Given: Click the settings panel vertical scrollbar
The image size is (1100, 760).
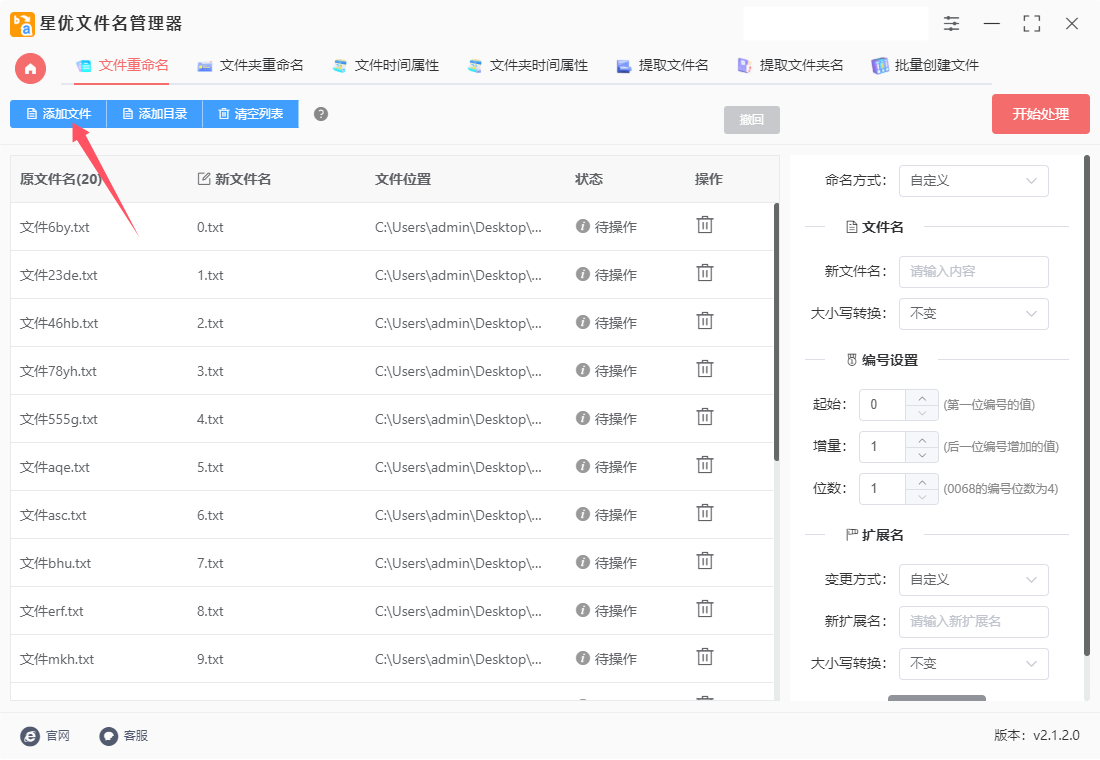Looking at the screenshot, I should pos(1087,406).
